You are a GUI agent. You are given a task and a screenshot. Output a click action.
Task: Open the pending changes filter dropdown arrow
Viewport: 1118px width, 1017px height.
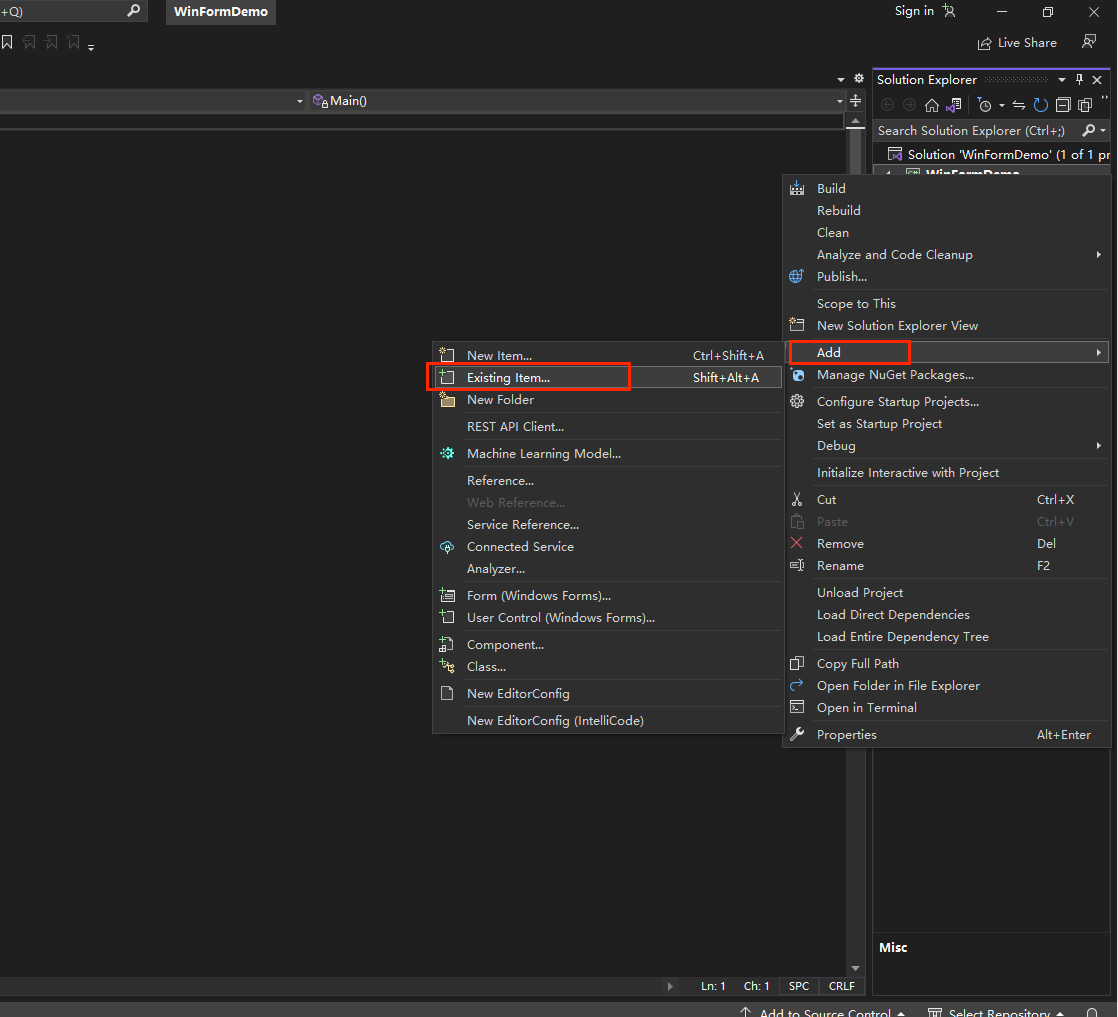coord(1001,106)
